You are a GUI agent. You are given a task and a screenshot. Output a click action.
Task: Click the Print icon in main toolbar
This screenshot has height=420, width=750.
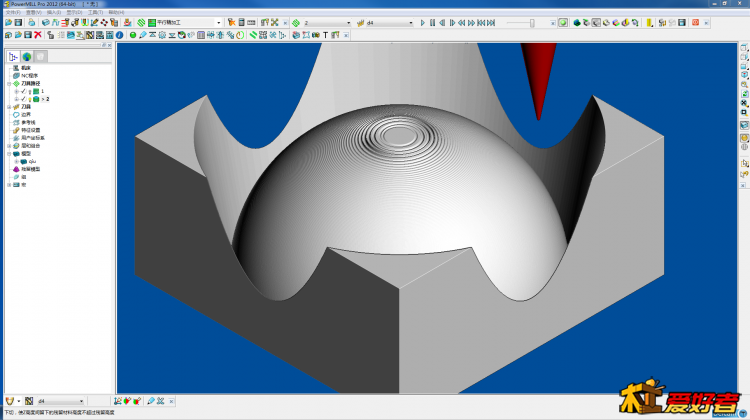click(x=32, y=22)
